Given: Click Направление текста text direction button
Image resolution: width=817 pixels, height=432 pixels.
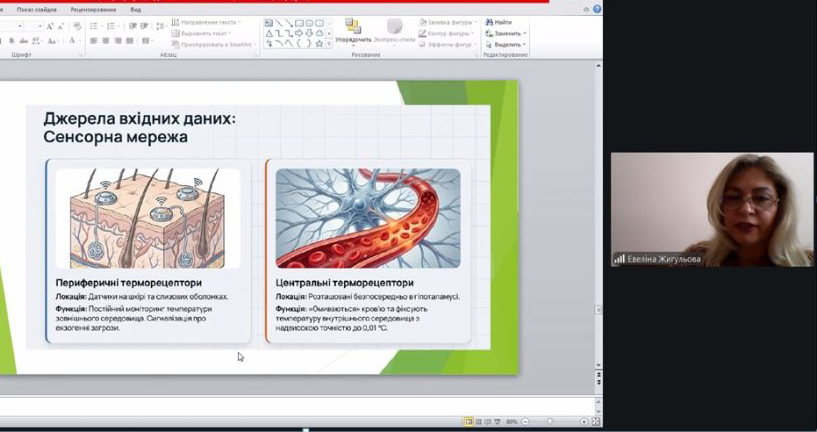Looking at the screenshot, I should (208, 21).
